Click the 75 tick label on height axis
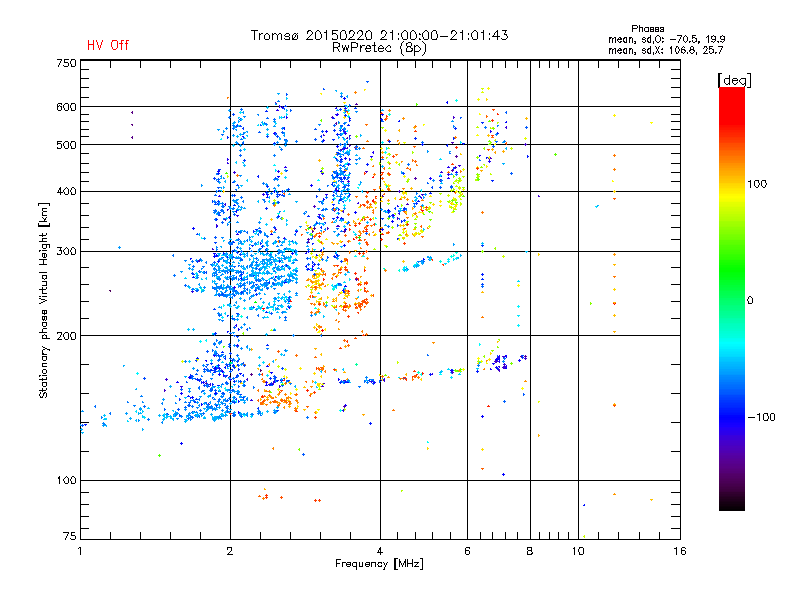This screenshot has width=800, height=600. [69, 538]
